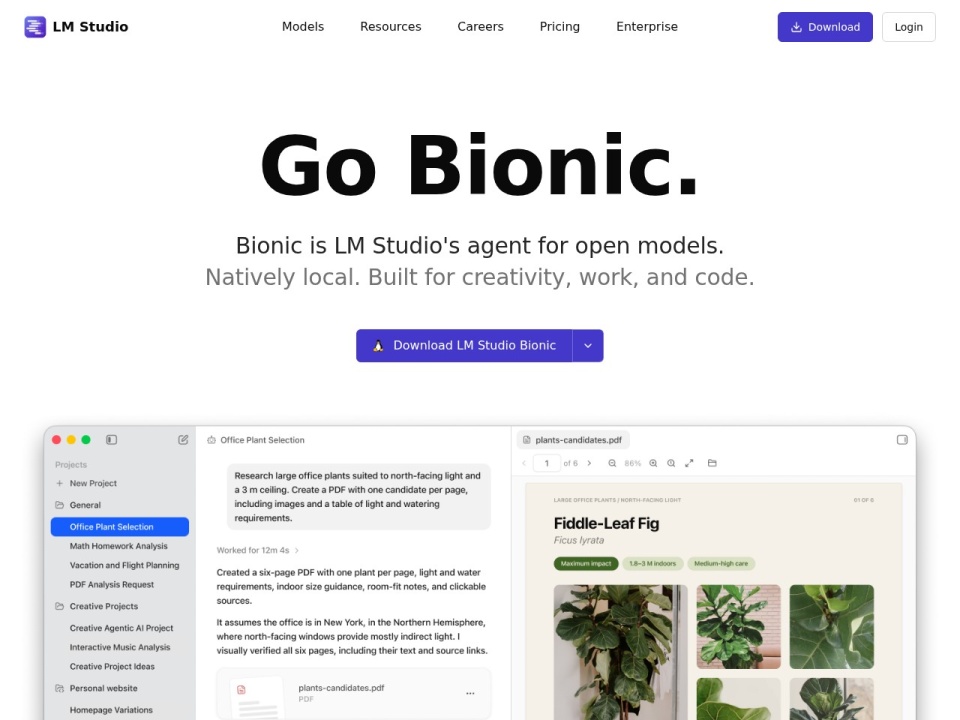
Task: Click the top-right Download button
Action: click(x=825, y=27)
